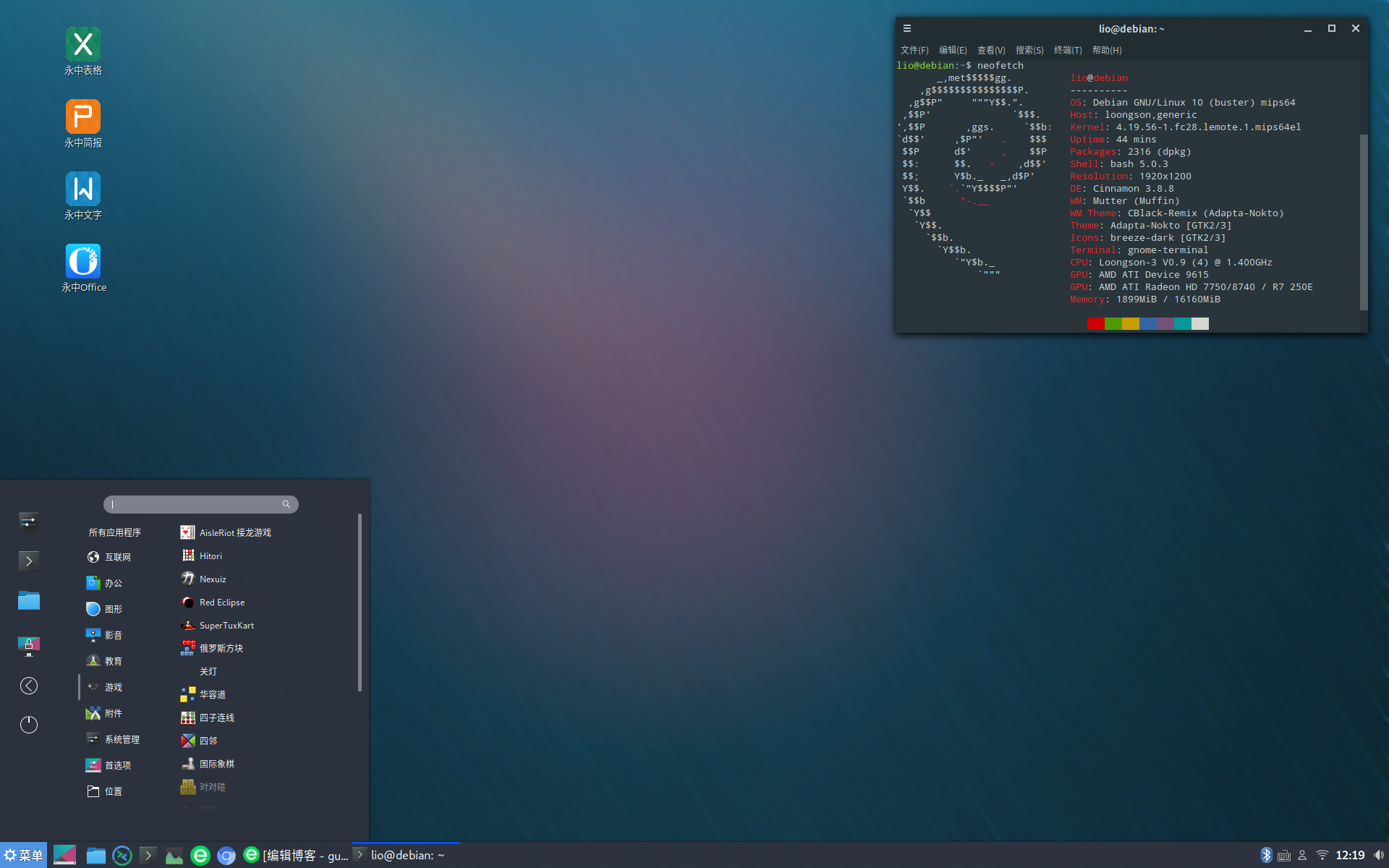Screen dimensions: 1389x868
Task: Open the 永中Office desktop shortcut
Action: 83,262
